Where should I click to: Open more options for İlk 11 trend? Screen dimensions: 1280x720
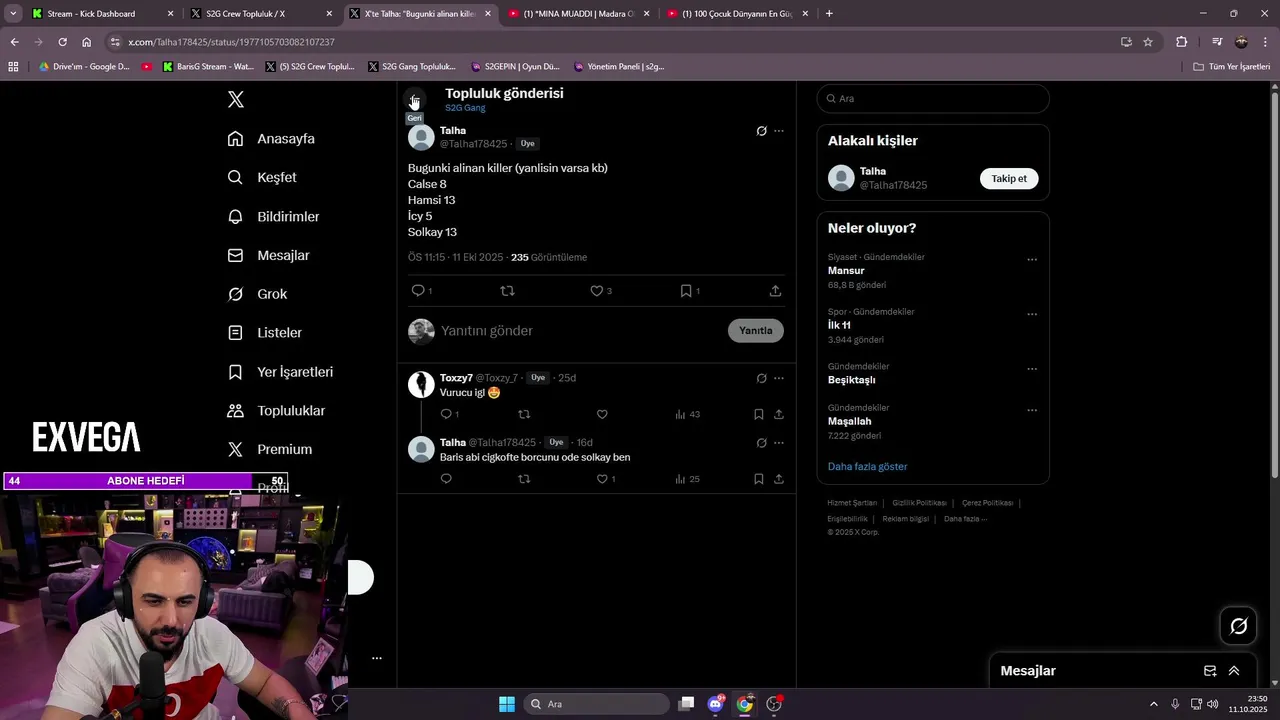click(1032, 314)
